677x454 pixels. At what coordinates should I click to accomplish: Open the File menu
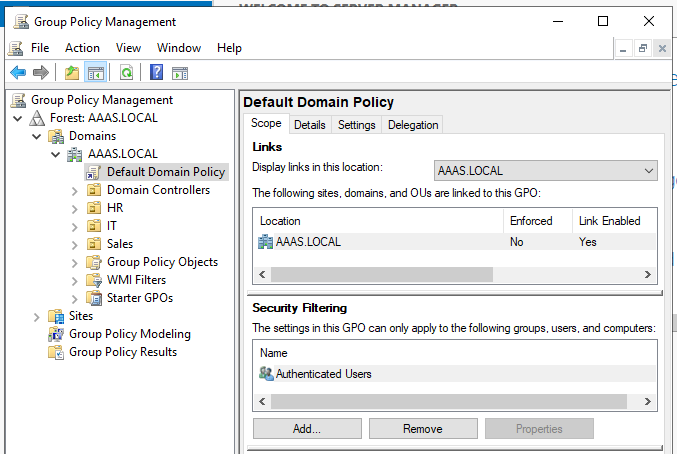pos(40,48)
